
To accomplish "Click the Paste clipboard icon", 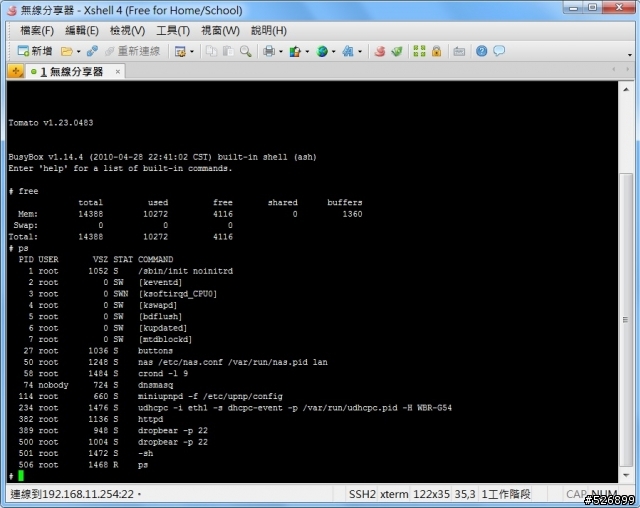I will [228, 51].
